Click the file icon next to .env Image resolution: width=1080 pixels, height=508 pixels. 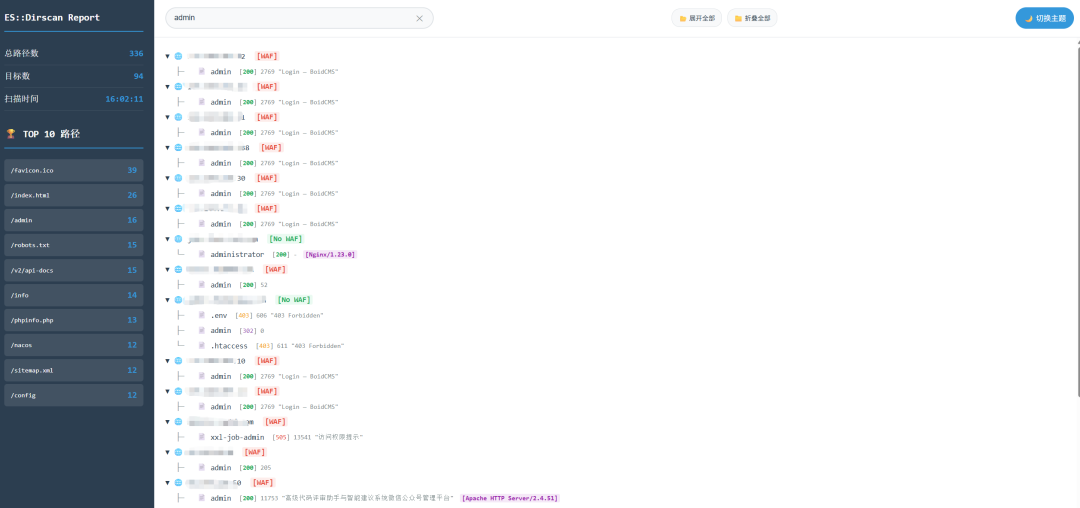tap(202, 315)
